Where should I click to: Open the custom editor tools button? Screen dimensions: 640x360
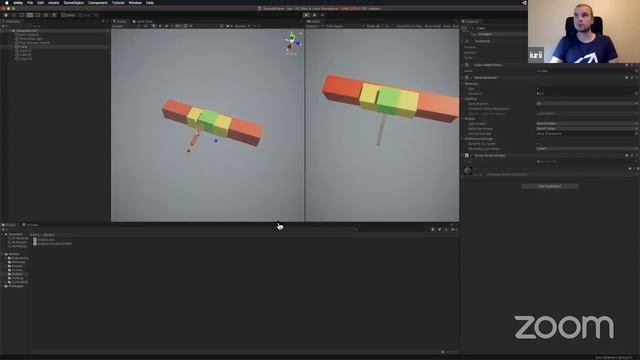pyautogui.click(x=54, y=15)
